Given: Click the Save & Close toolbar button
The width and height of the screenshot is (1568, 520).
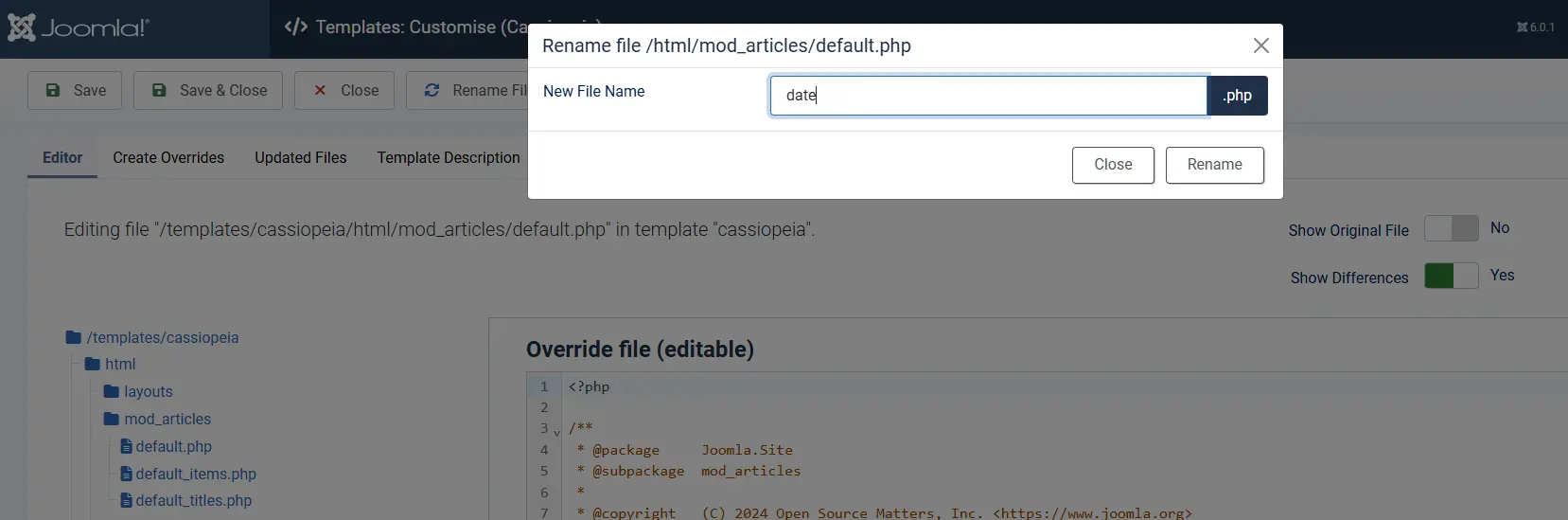Looking at the screenshot, I should (208, 91).
